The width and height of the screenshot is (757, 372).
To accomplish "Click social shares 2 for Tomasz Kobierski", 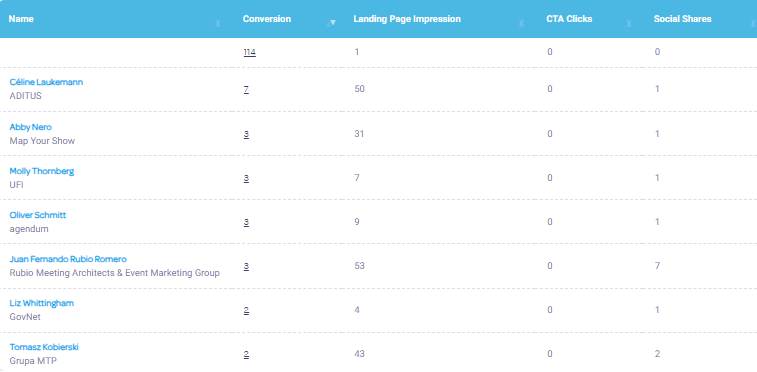I will pyautogui.click(x=658, y=354).
